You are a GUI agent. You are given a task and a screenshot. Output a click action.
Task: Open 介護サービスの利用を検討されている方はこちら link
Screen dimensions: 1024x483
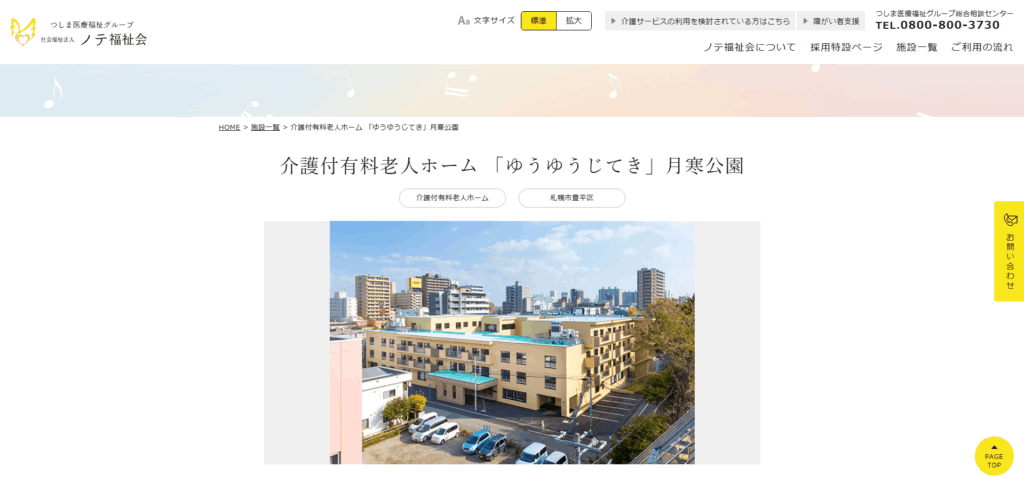(700, 21)
